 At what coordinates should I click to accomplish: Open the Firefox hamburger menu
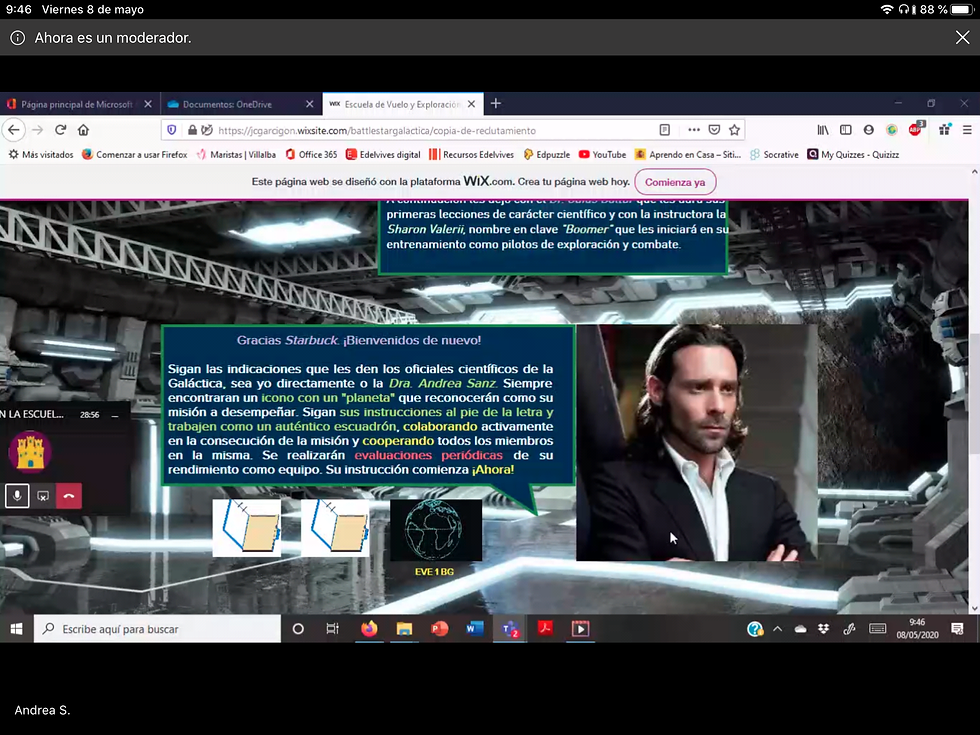[967, 130]
